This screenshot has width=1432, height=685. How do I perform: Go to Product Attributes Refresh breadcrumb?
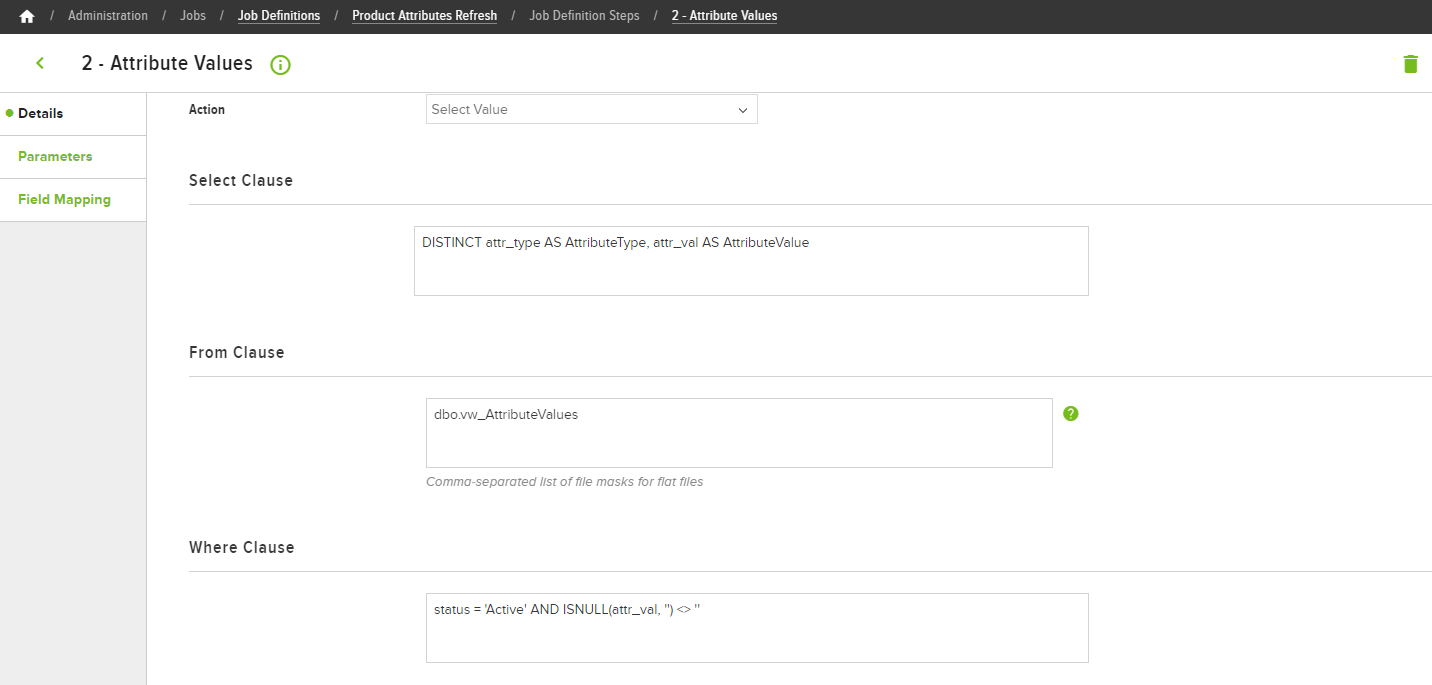point(424,16)
